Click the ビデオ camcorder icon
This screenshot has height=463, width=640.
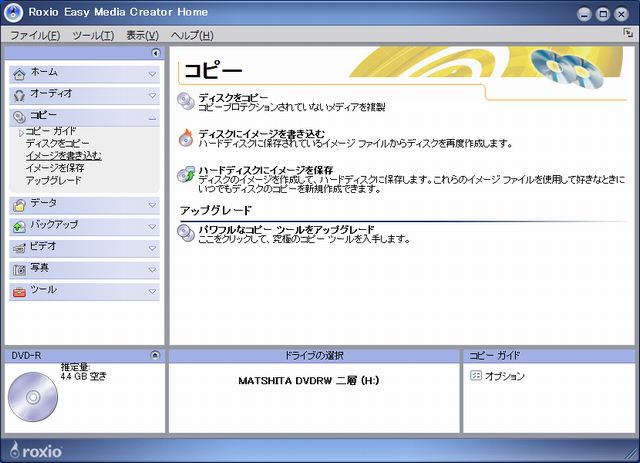click(x=19, y=248)
